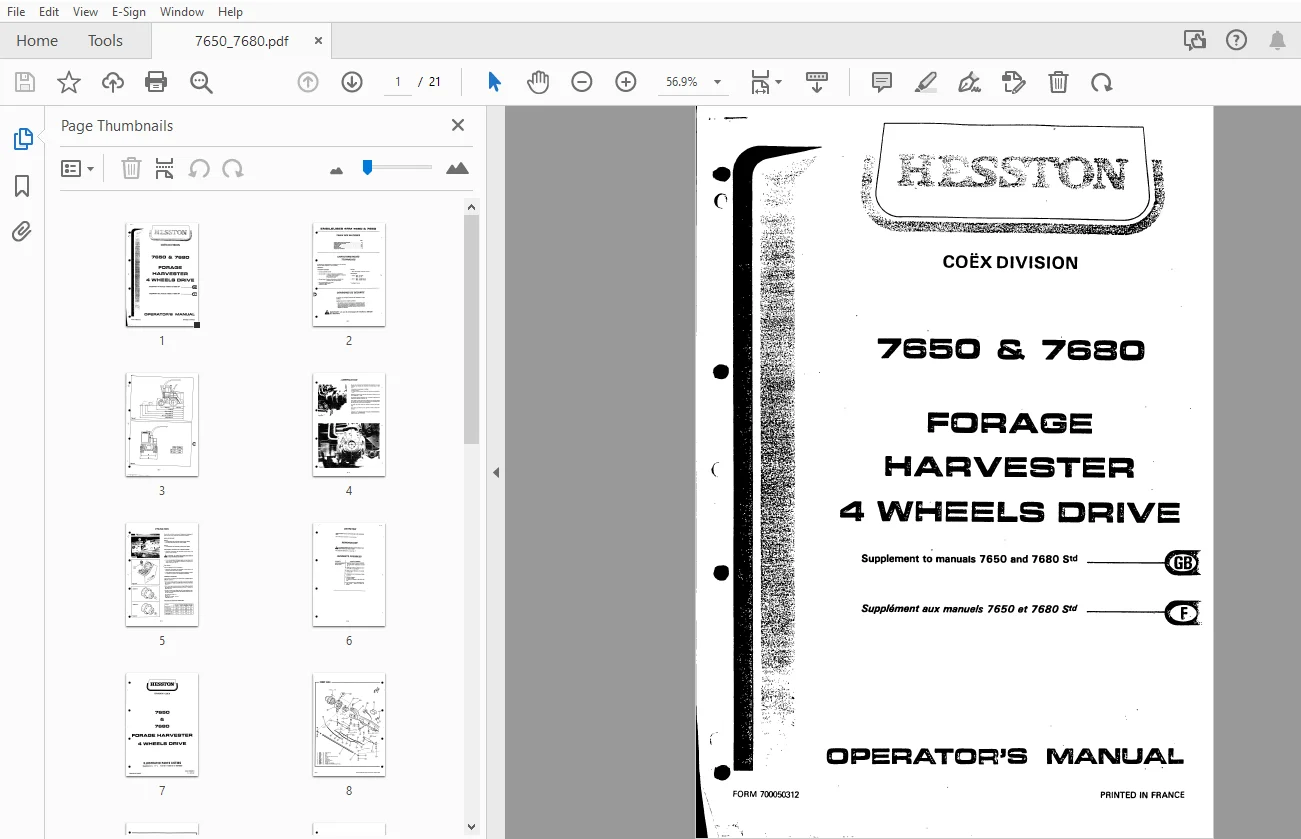Activate the Hand pan tool

pos(538,82)
